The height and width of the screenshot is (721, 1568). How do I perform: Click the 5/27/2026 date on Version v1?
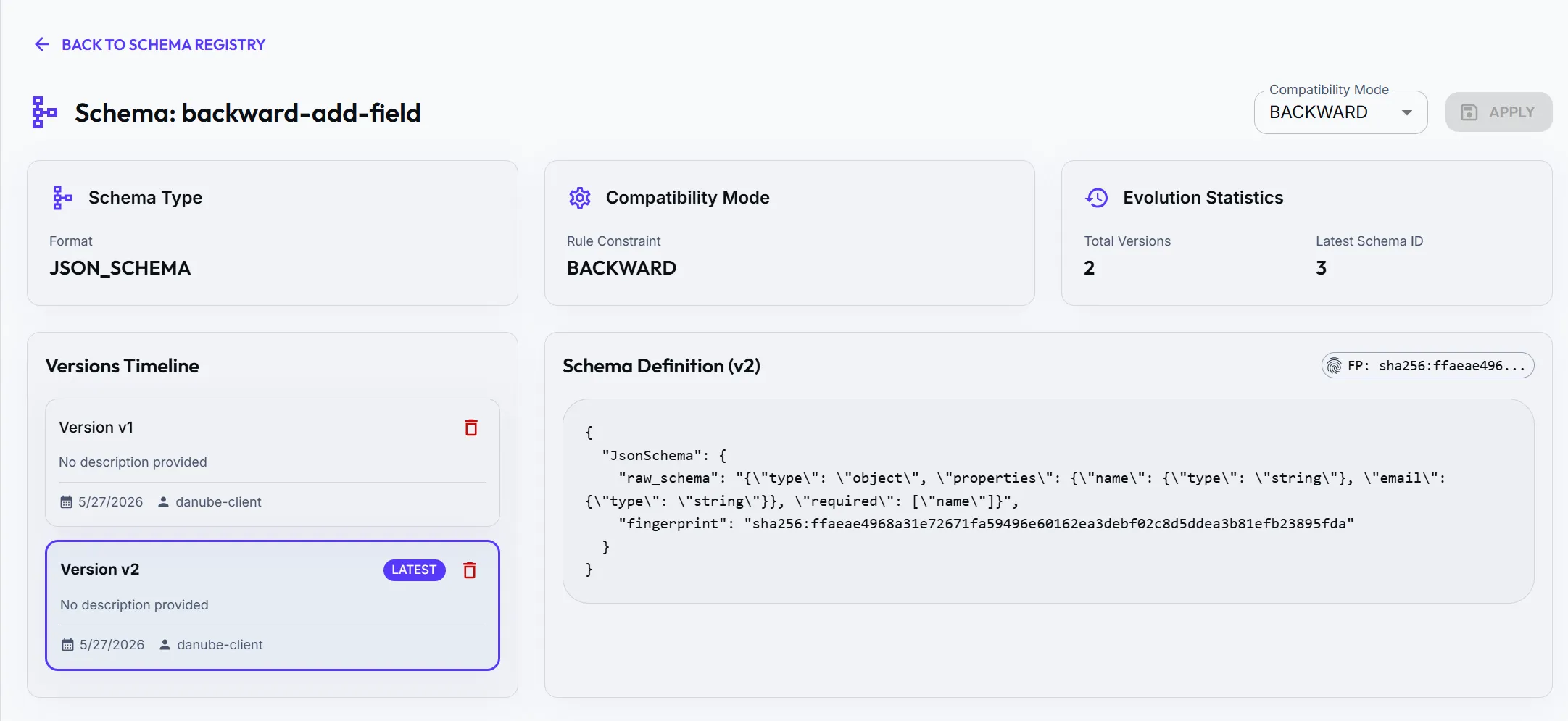tap(110, 502)
